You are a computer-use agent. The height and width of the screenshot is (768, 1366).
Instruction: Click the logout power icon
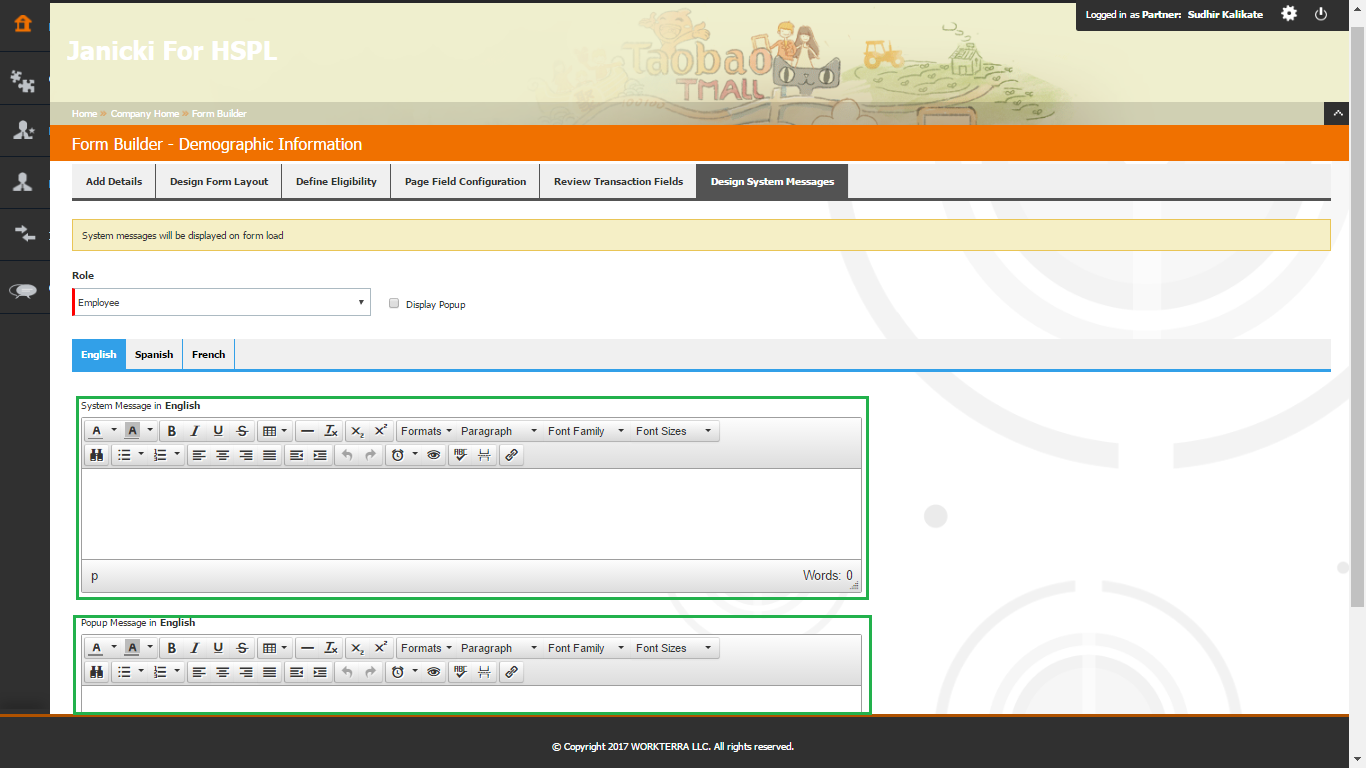point(1321,14)
